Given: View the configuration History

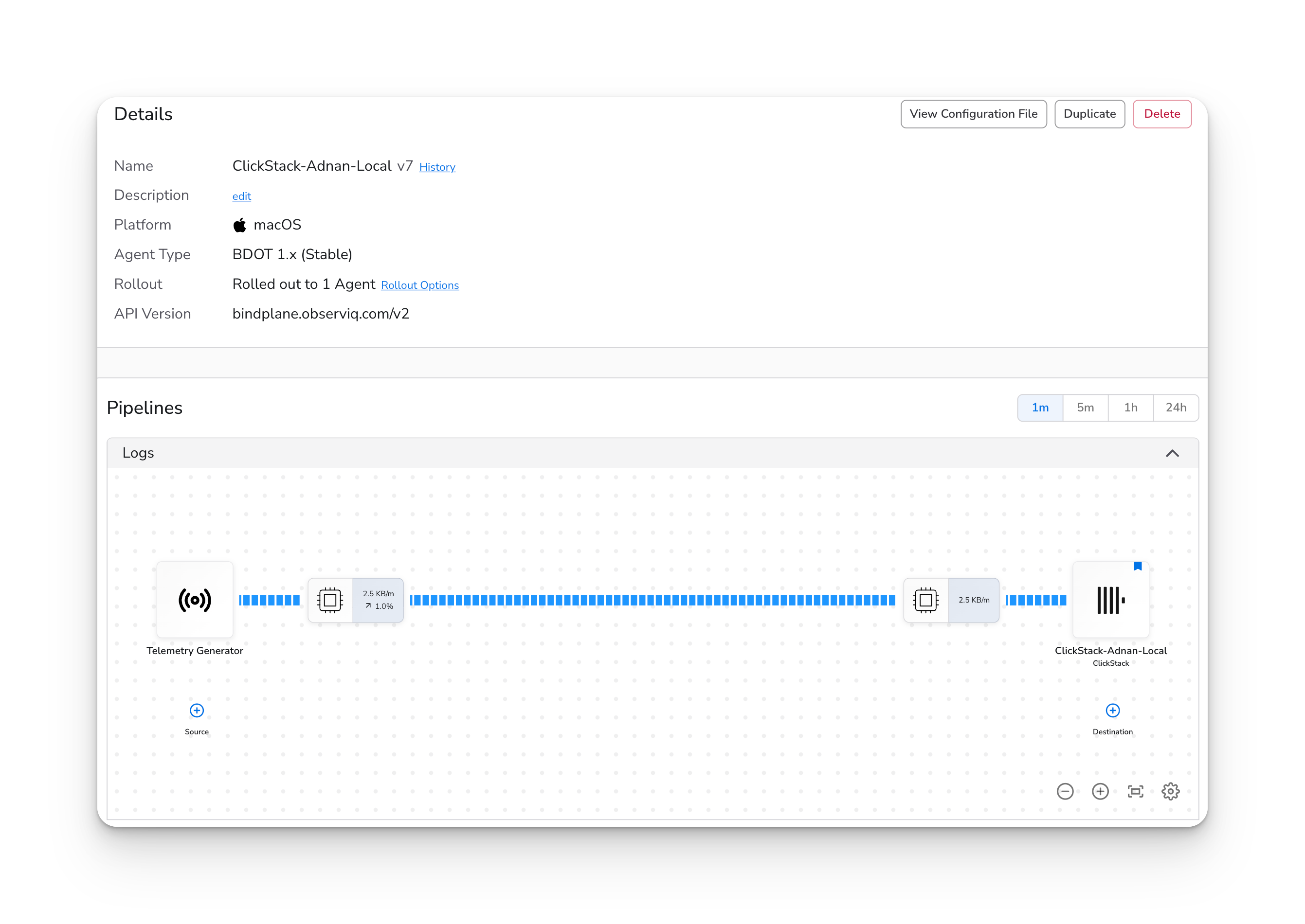Looking at the screenshot, I should [436, 167].
